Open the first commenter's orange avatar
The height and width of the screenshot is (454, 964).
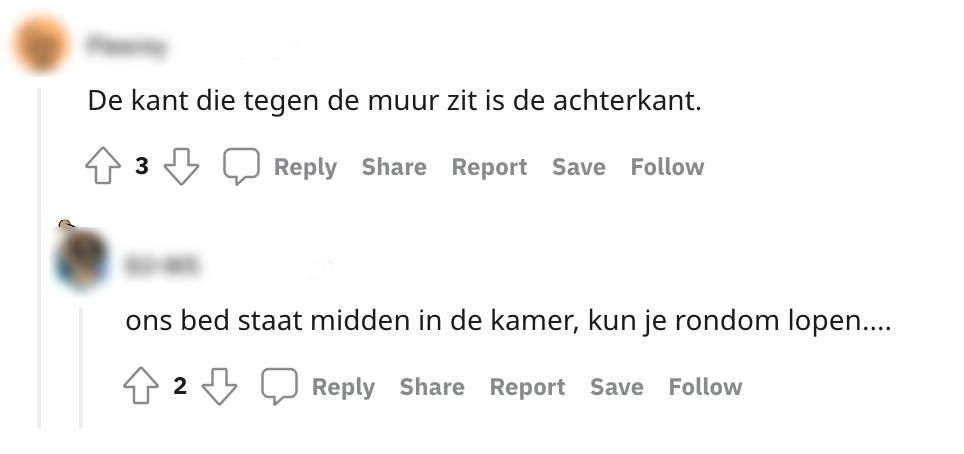[42, 45]
